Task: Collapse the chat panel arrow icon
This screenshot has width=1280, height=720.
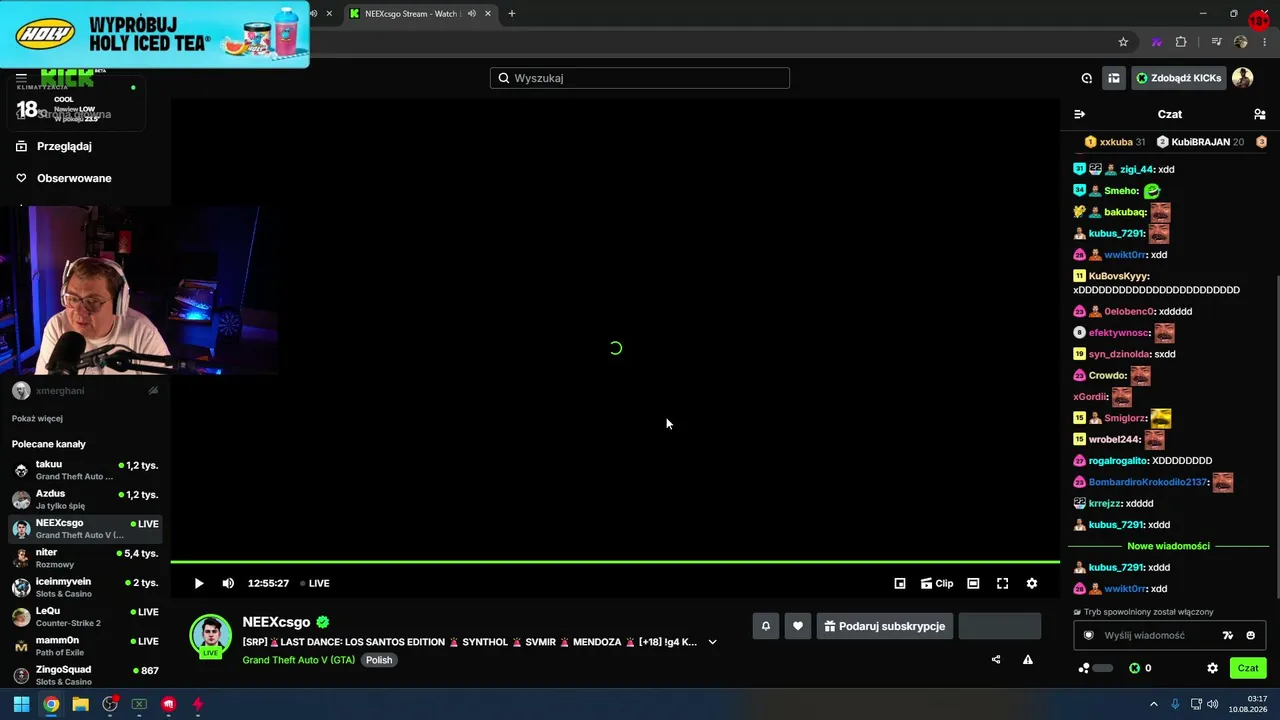Action: pos(1079,114)
